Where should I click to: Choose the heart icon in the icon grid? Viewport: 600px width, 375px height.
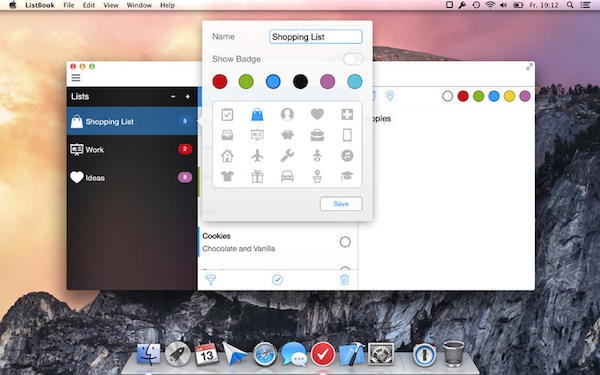coord(317,114)
